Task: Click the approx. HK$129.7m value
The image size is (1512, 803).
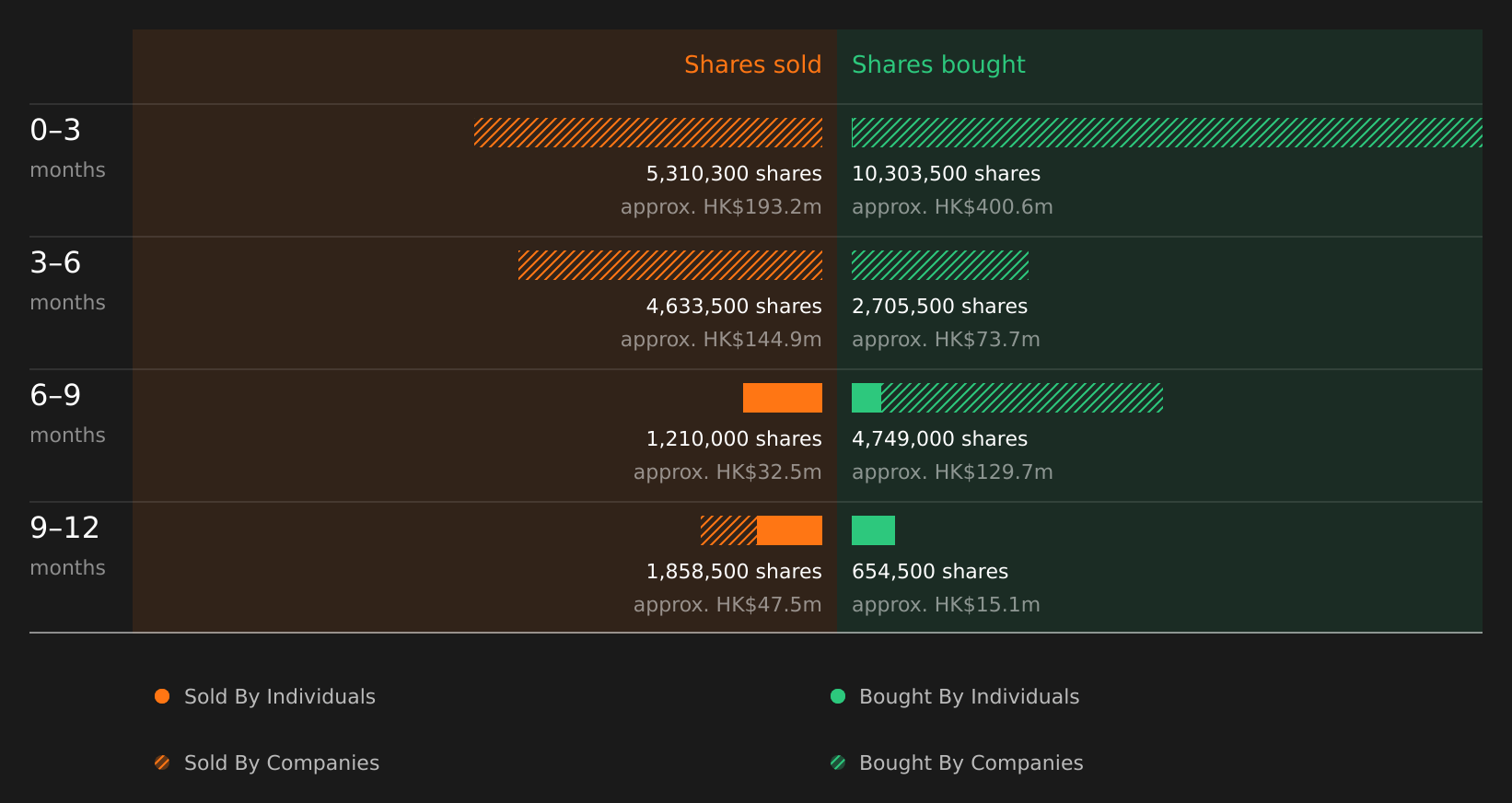Action: (x=952, y=472)
